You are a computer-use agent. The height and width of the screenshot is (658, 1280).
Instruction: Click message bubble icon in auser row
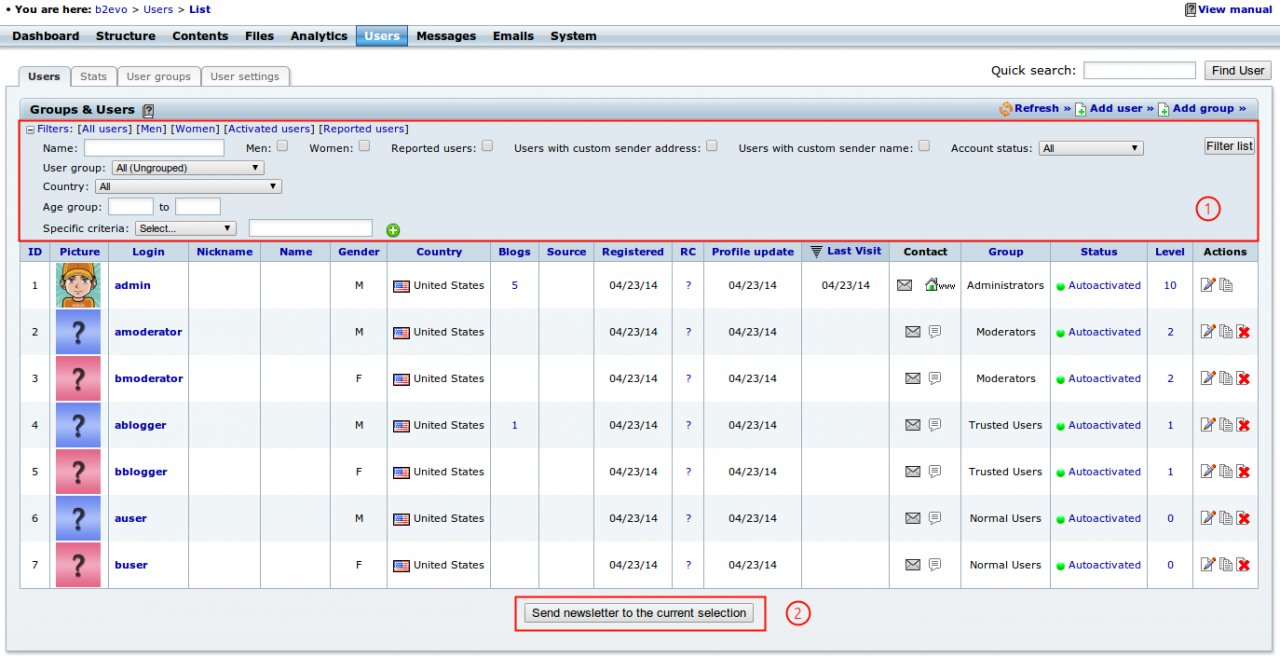(935, 518)
